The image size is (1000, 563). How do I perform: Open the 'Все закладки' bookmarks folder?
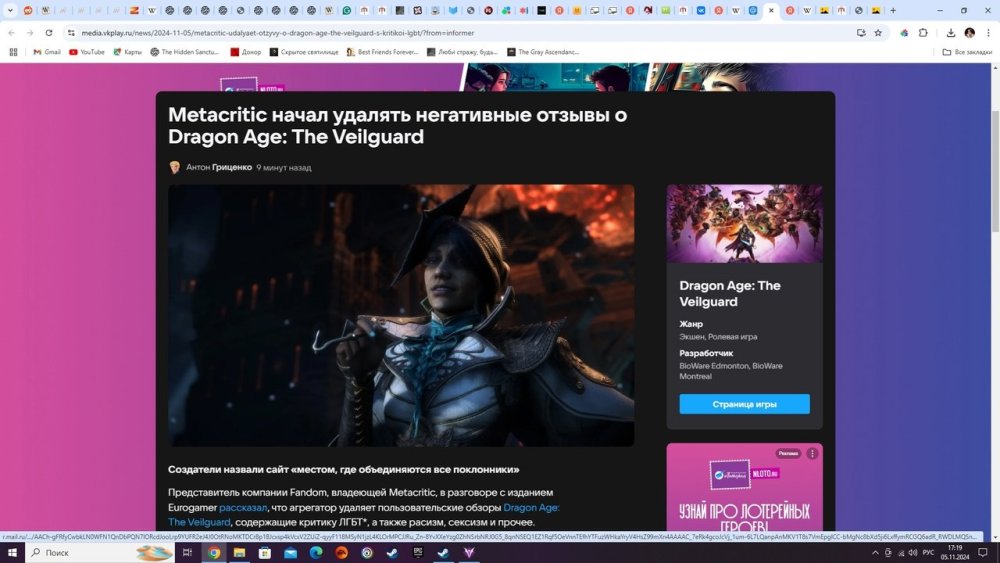pos(967,52)
